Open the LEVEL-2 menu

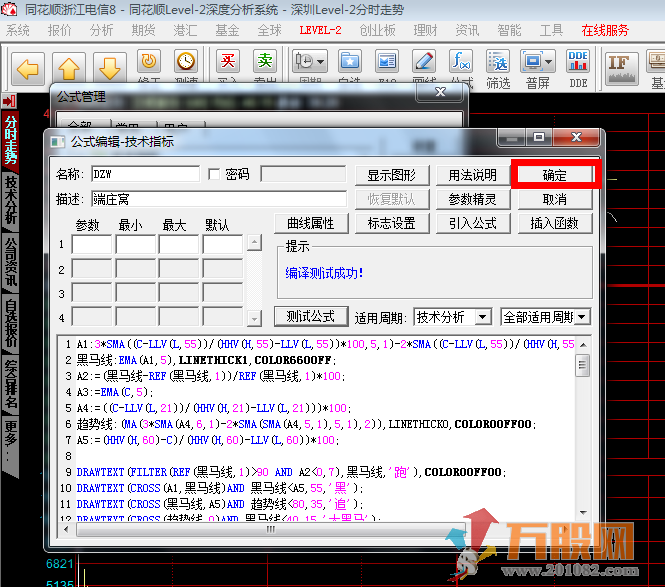coord(320,30)
